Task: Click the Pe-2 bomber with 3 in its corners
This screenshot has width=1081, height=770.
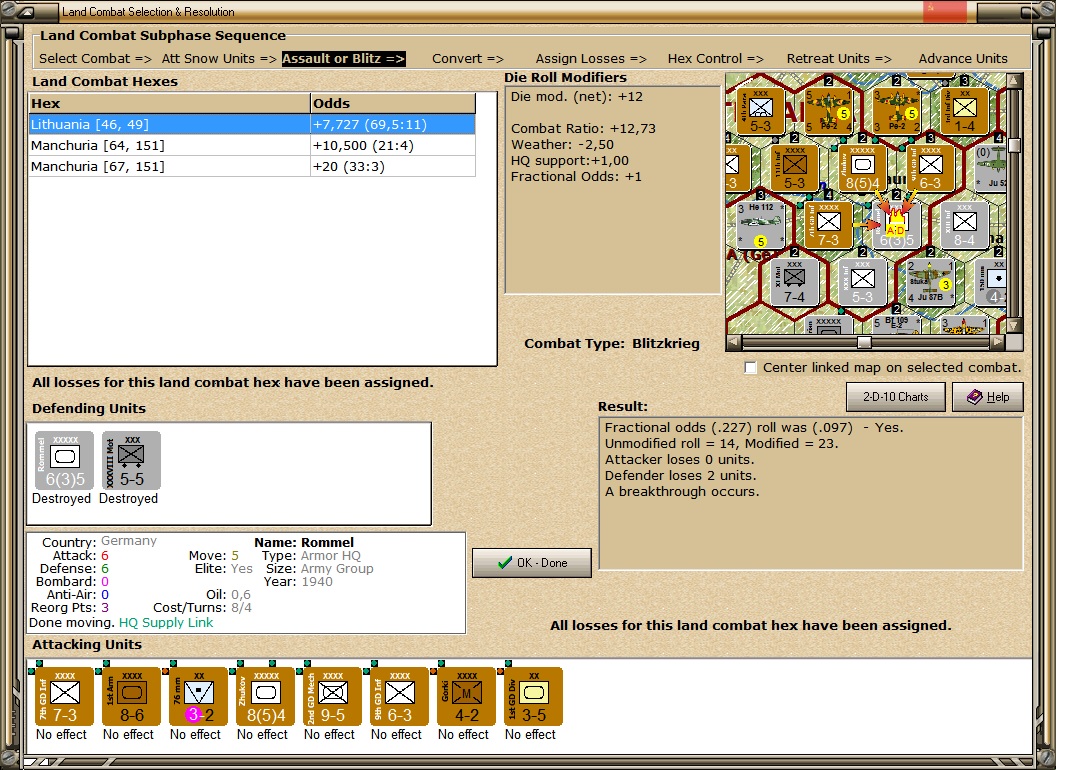Action: (896, 110)
